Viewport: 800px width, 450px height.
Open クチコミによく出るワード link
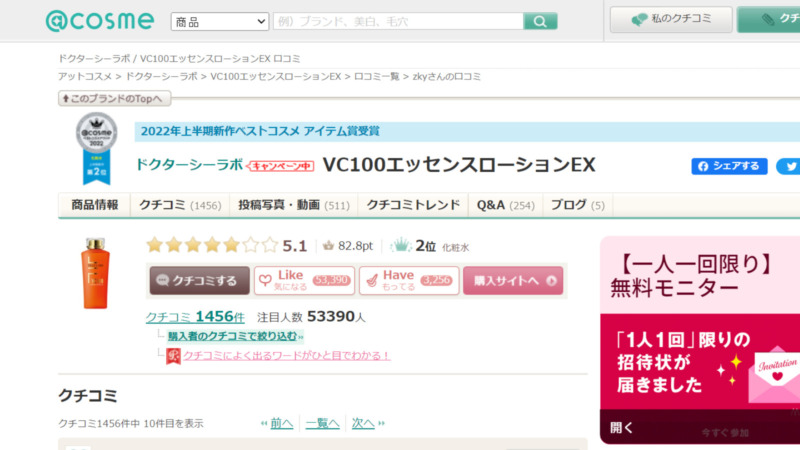pyautogui.click(x=287, y=356)
